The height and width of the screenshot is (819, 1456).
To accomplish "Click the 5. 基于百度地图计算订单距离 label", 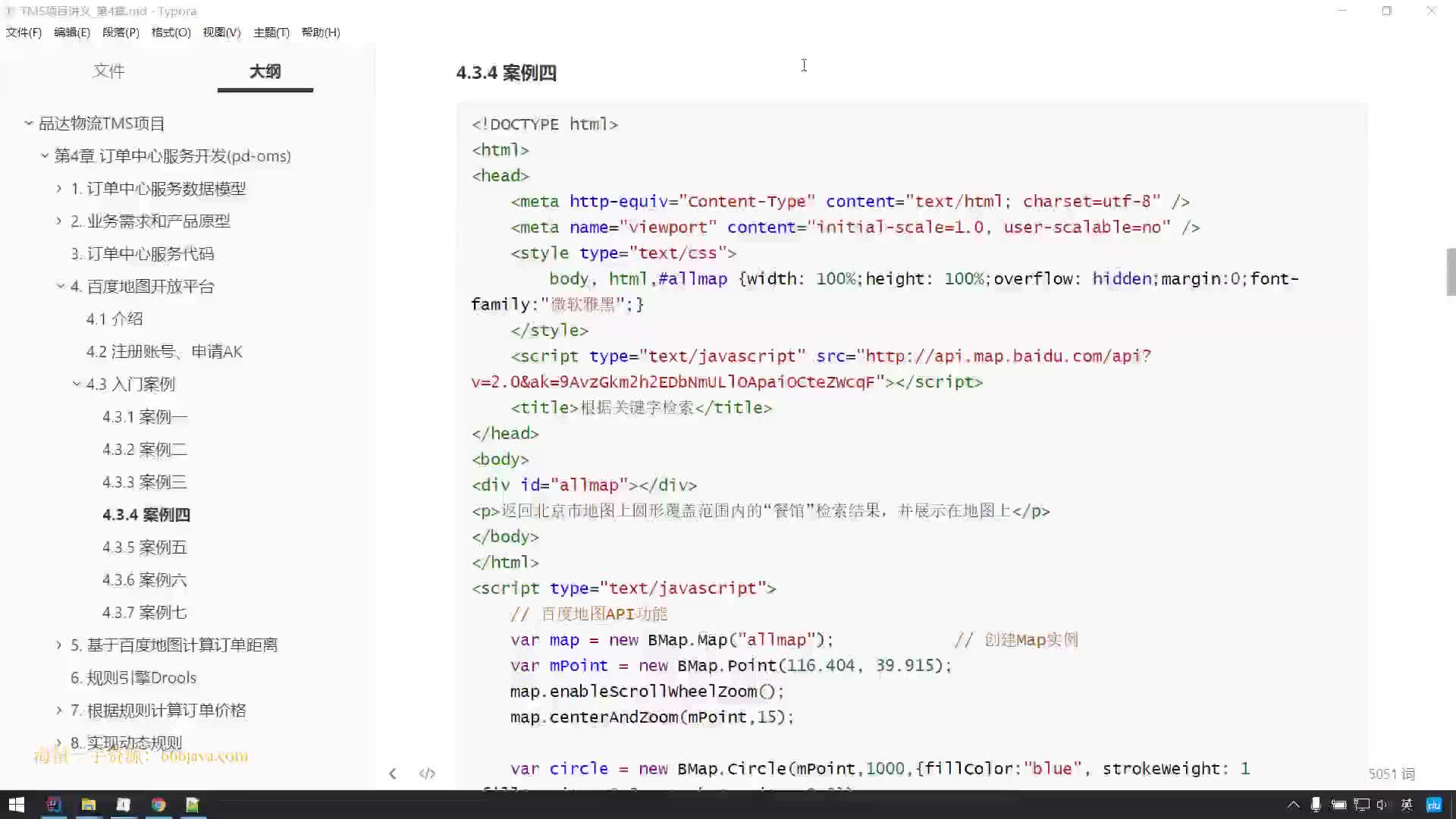I will click(x=174, y=645).
